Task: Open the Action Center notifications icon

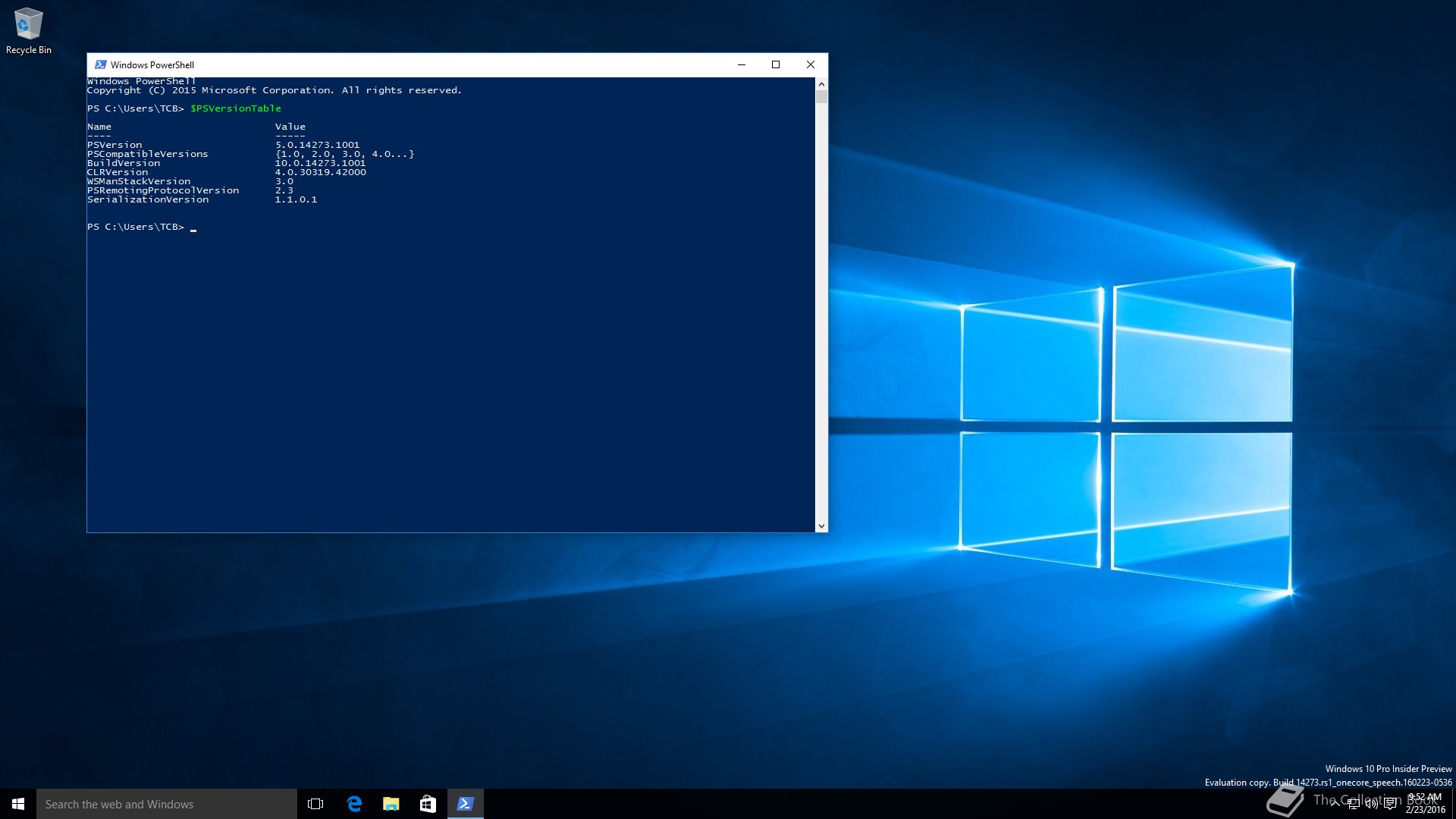Action: [1390, 804]
